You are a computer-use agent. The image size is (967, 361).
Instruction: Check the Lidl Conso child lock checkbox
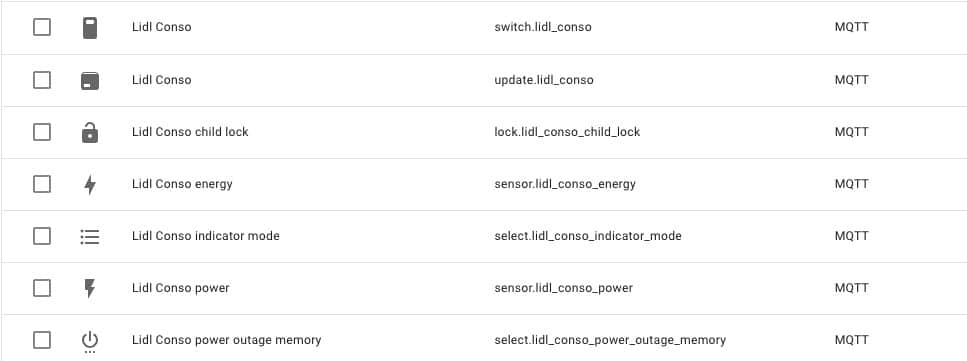42,131
